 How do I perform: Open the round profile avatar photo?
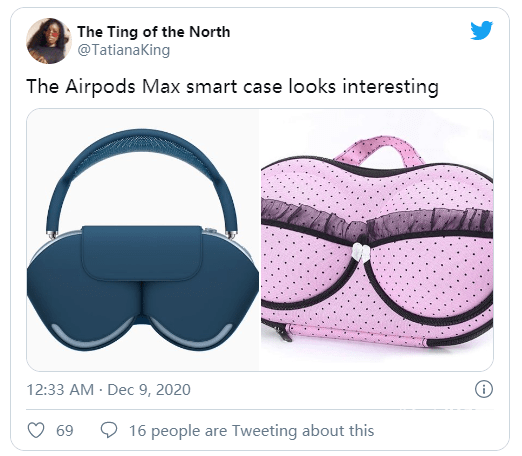49,41
